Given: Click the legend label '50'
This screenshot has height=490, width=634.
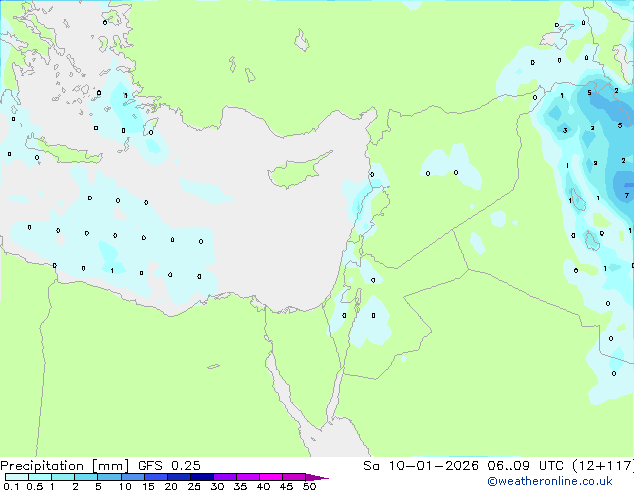Looking at the screenshot, I should 309,486.
